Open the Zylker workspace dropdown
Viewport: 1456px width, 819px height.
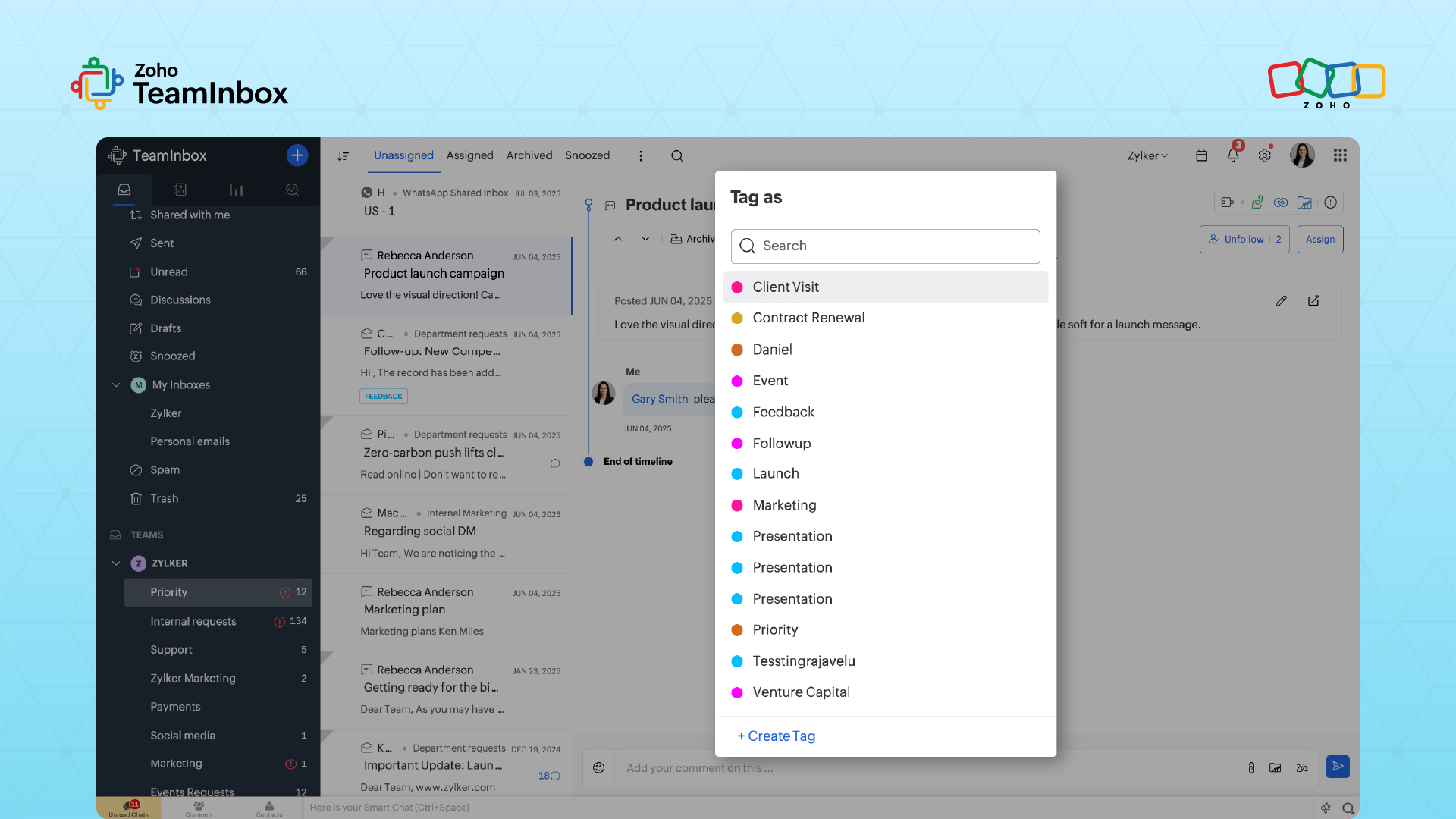pos(1147,155)
